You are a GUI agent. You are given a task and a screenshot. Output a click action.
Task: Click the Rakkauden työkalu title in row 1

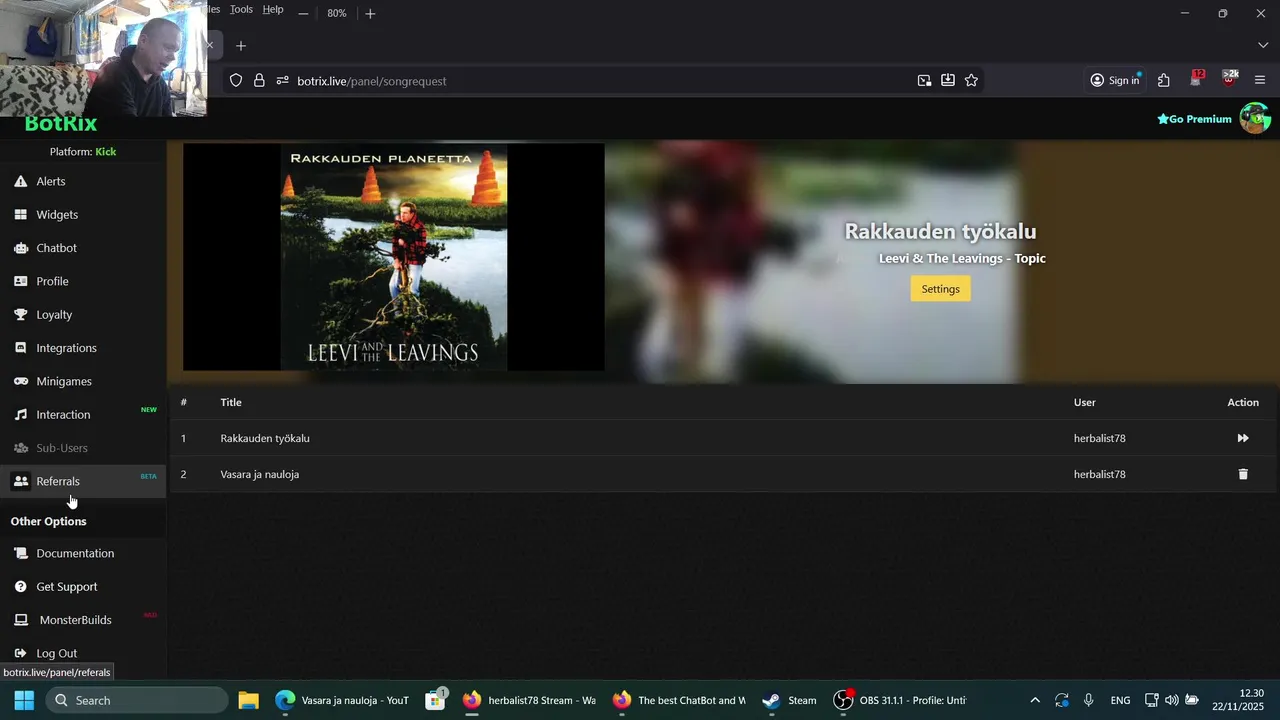[265, 438]
